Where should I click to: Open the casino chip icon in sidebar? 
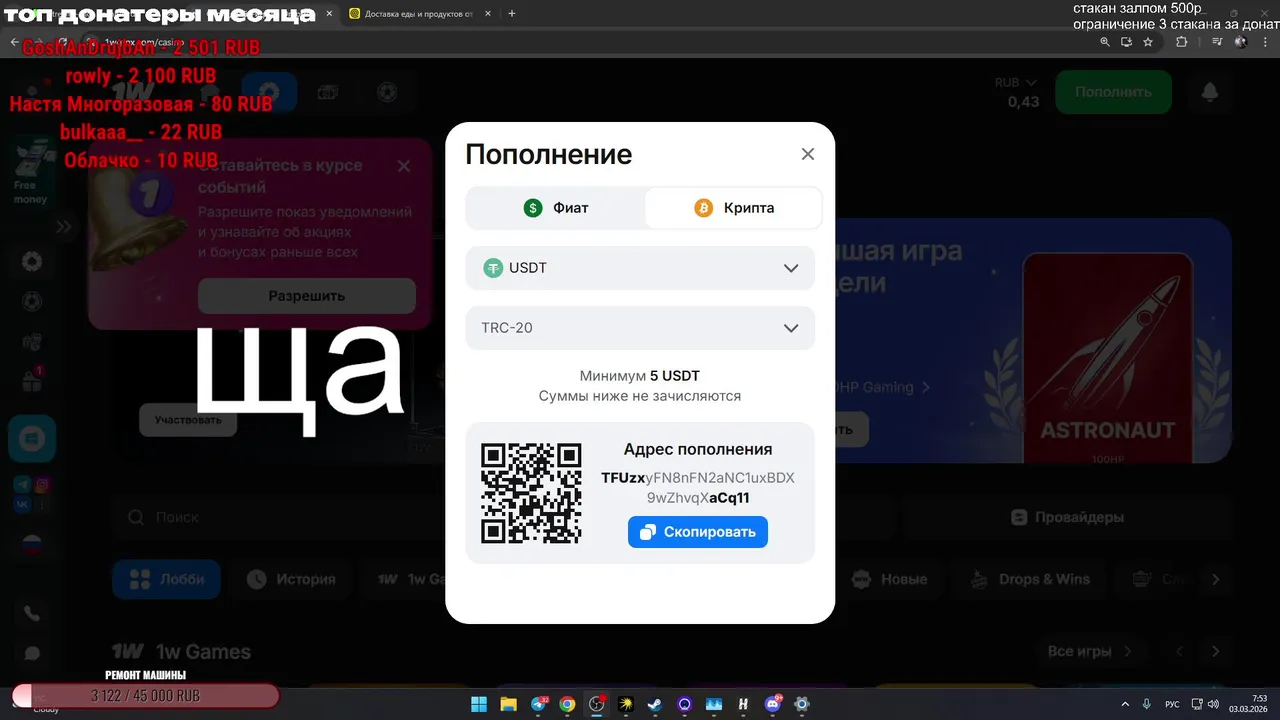(32, 262)
